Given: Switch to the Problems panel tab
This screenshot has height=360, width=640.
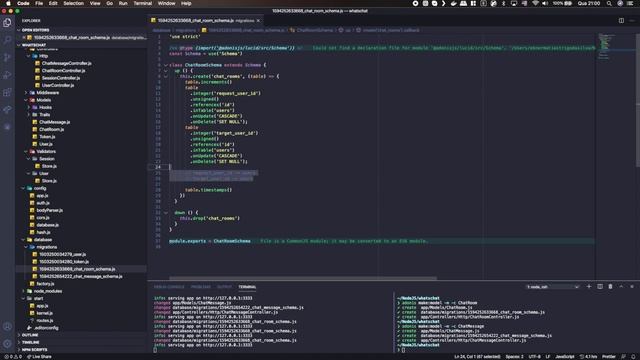Looking at the screenshot, I should (200, 287).
